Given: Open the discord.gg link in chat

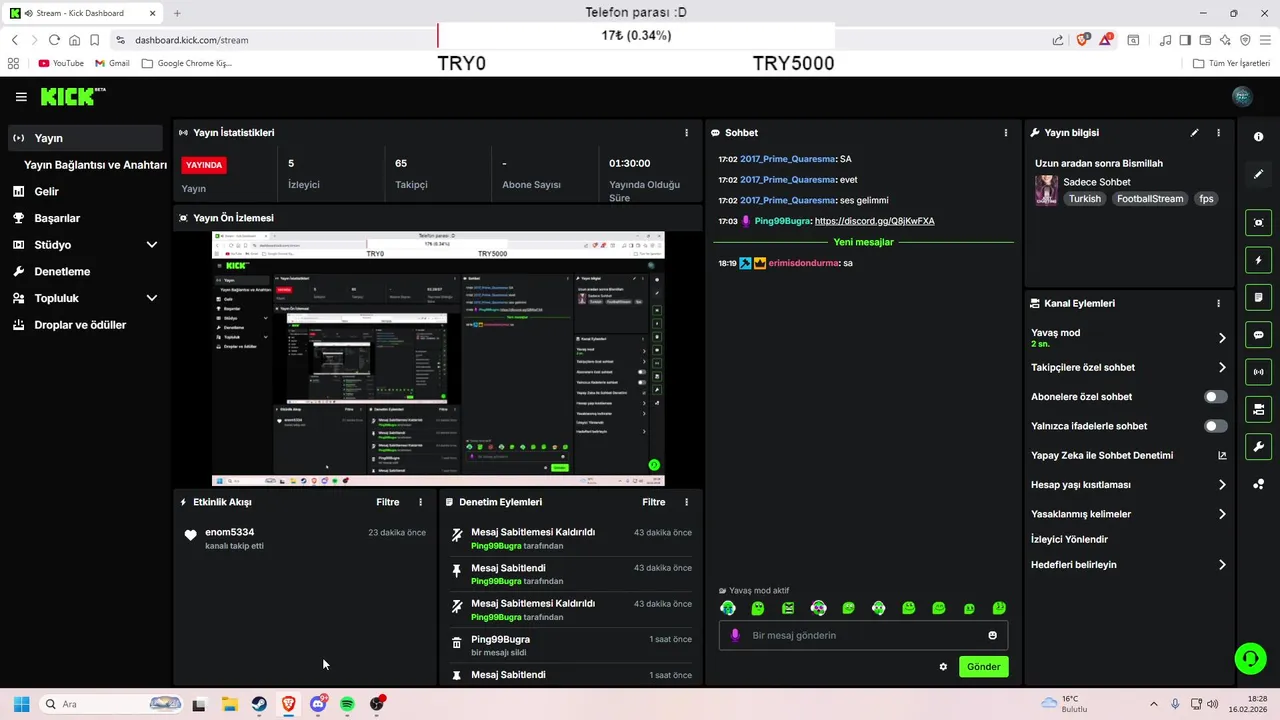Looking at the screenshot, I should pyautogui.click(x=874, y=221).
